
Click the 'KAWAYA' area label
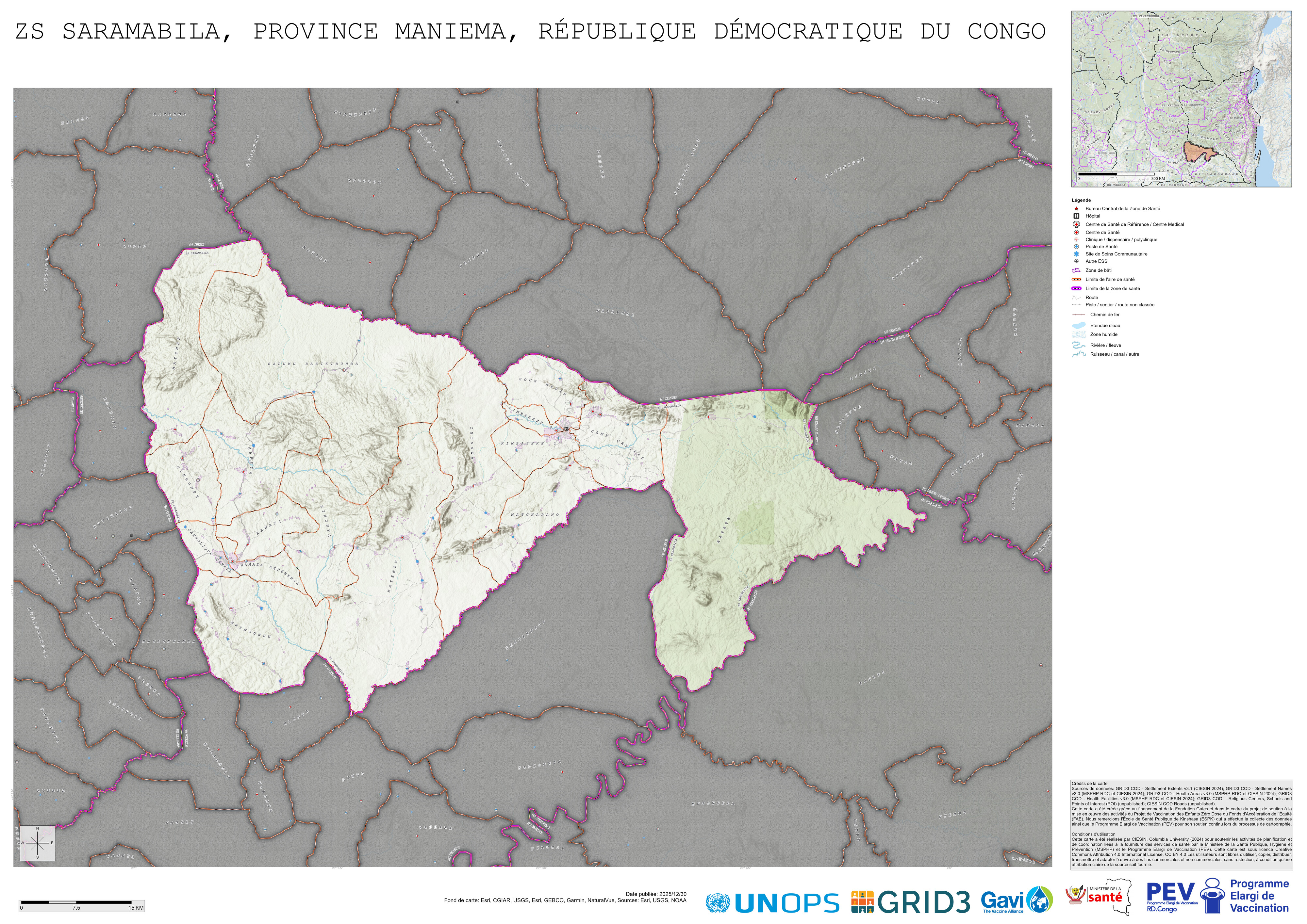coord(269,527)
